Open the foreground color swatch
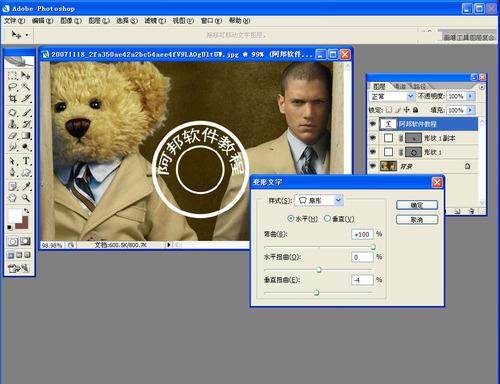Image resolution: width=500 pixels, height=384 pixels. pyautogui.click(x=14, y=216)
